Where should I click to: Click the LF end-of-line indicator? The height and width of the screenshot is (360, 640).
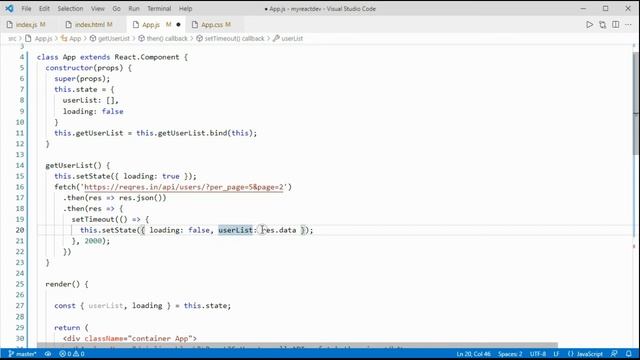point(556,354)
